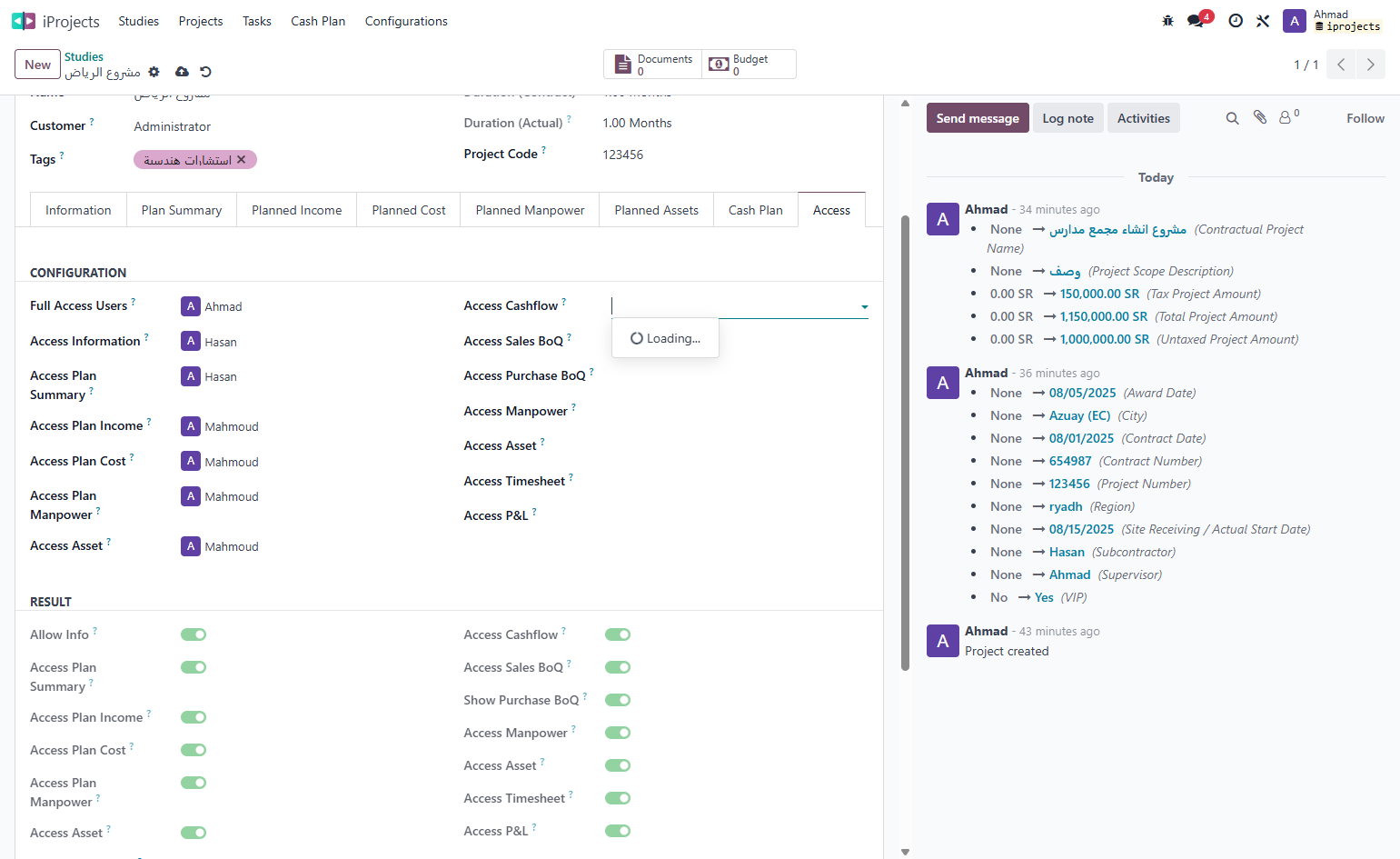This screenshot has width=1400, height=859.
Task: Click the Log note button
Action: [x=1068, y=118]
